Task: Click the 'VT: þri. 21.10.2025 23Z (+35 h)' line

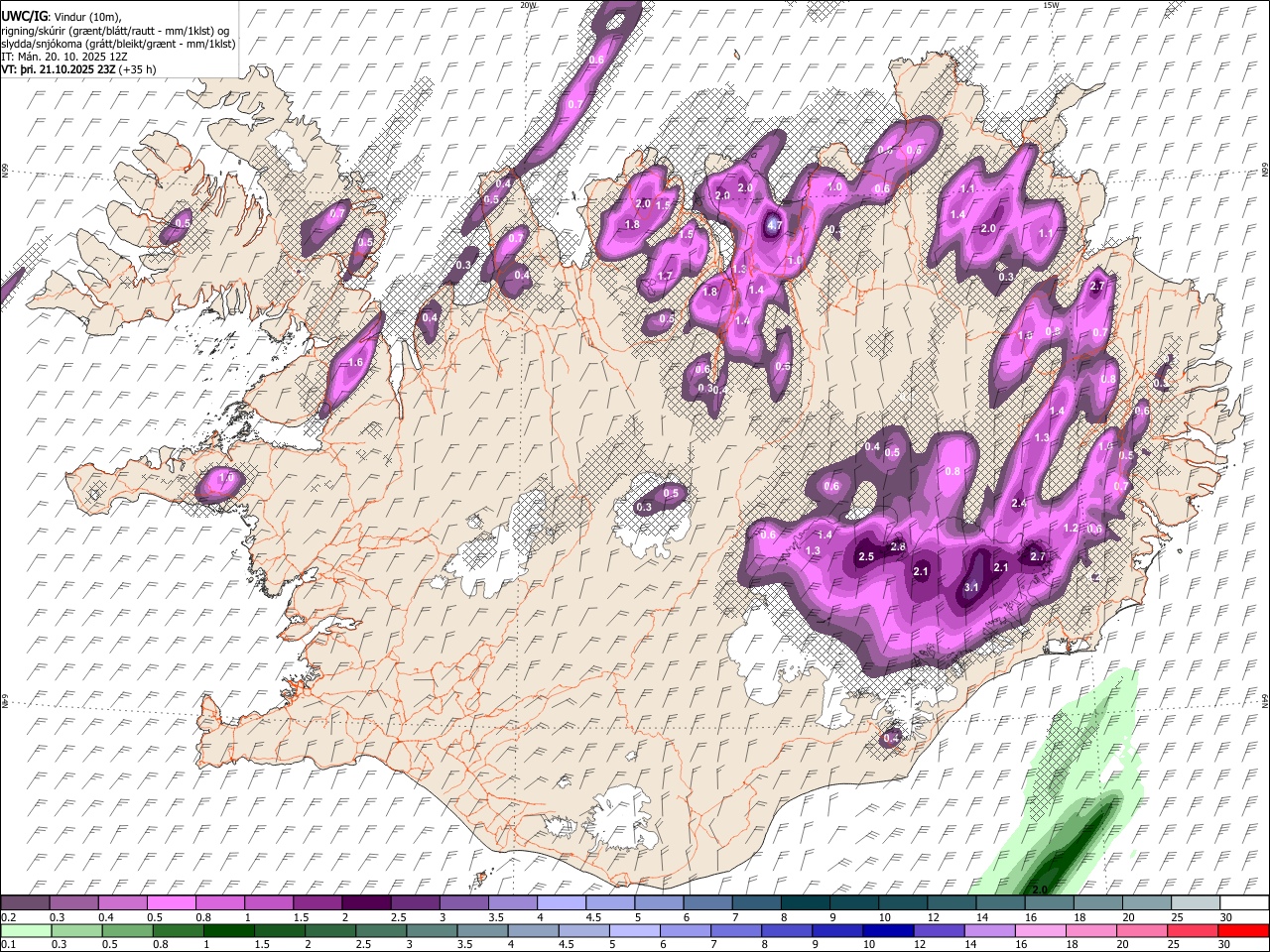Action: [78, 69]
